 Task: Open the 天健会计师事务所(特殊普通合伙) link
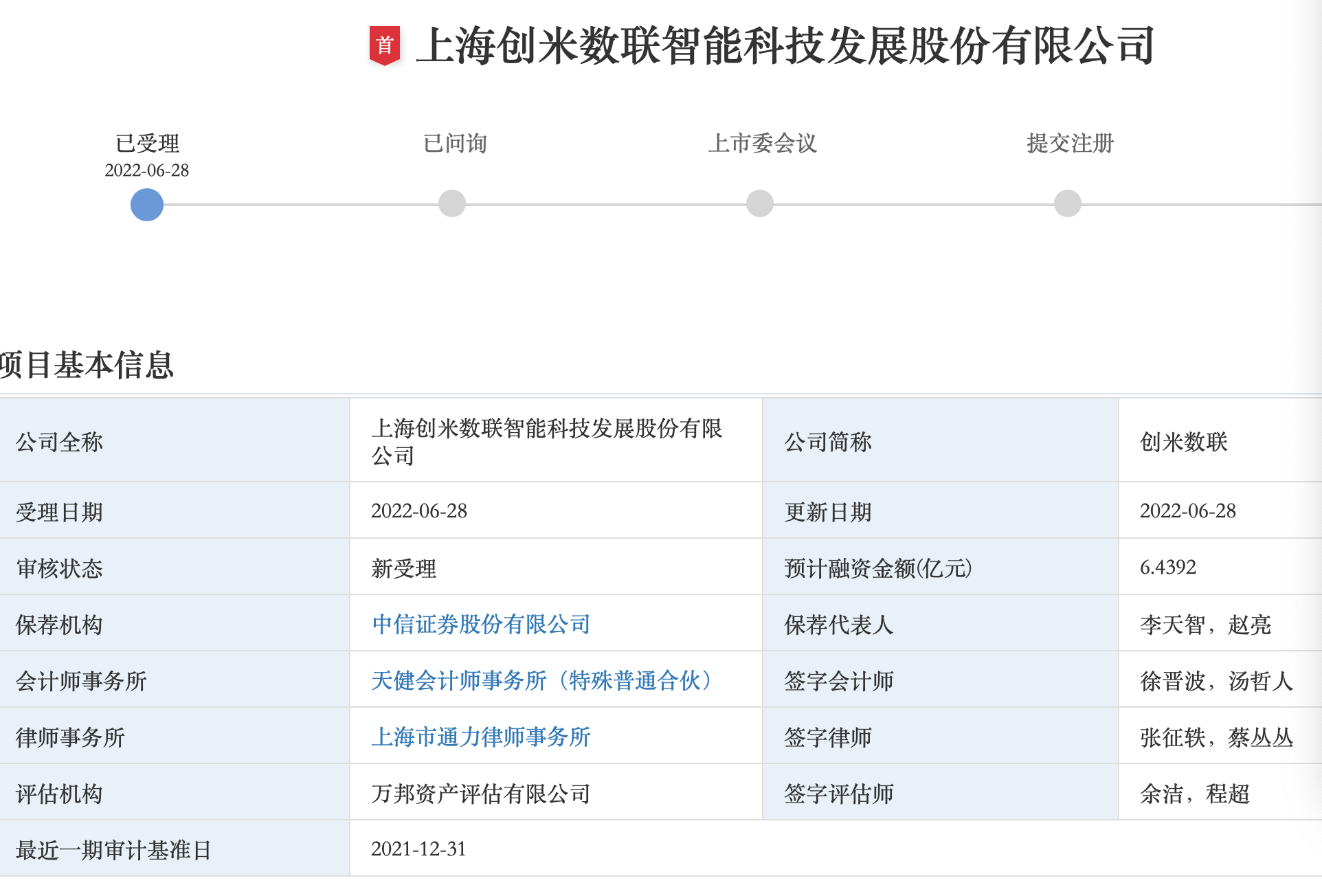541,680
